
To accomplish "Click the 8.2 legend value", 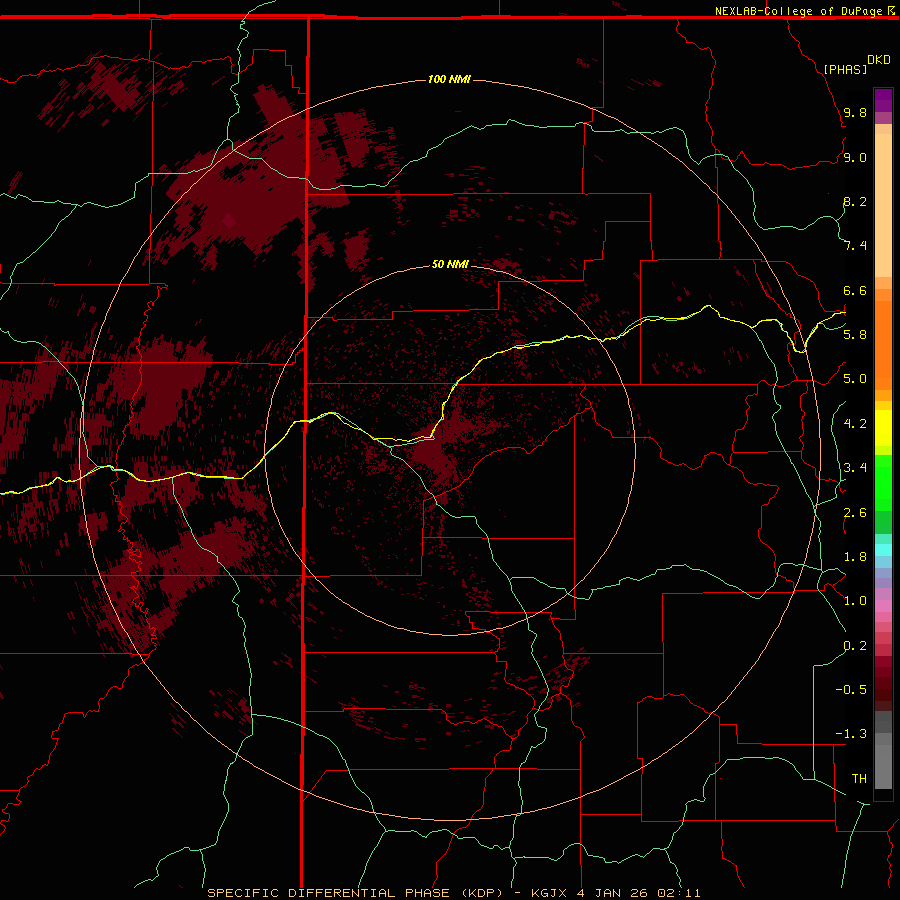I will click(x=855, y=202).
